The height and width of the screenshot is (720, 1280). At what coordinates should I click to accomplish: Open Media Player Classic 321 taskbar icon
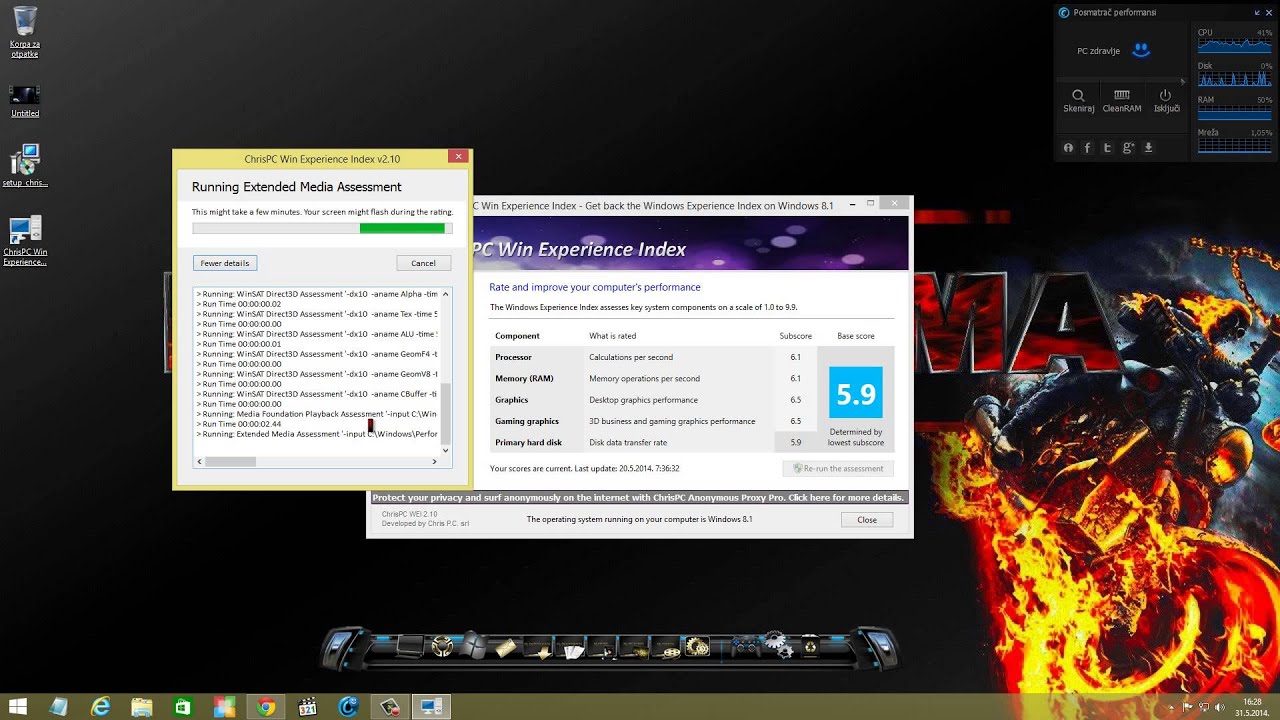307,707
